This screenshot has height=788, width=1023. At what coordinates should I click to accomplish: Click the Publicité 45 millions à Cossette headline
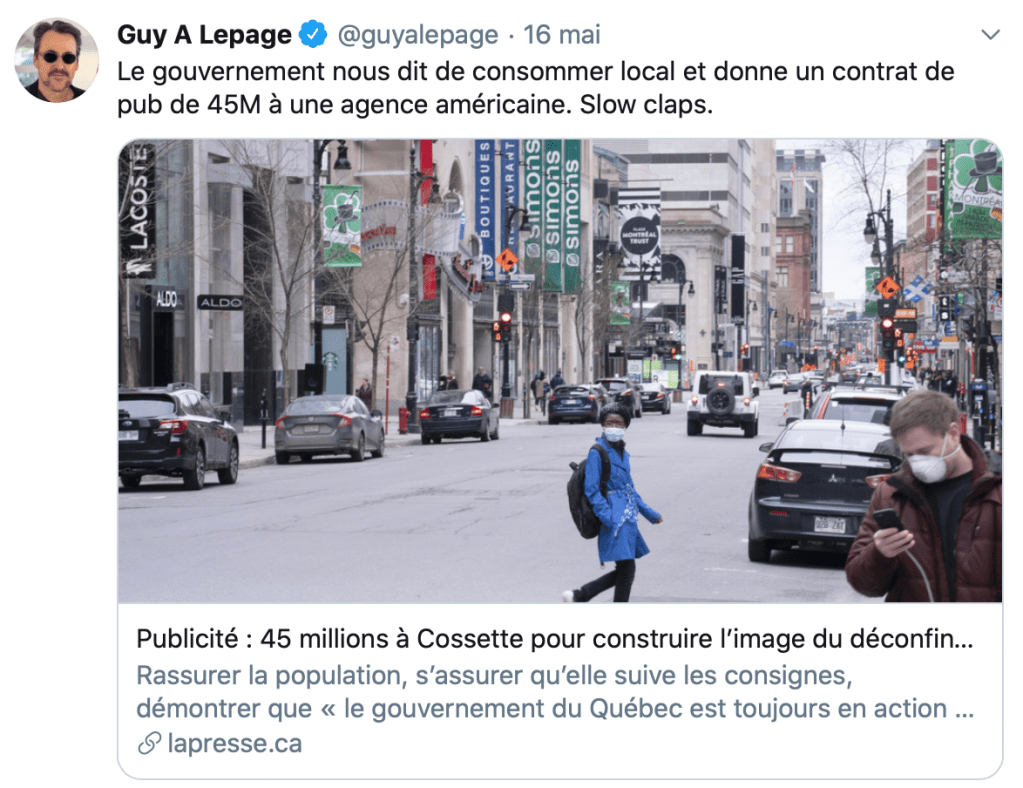tap(555, 638)
